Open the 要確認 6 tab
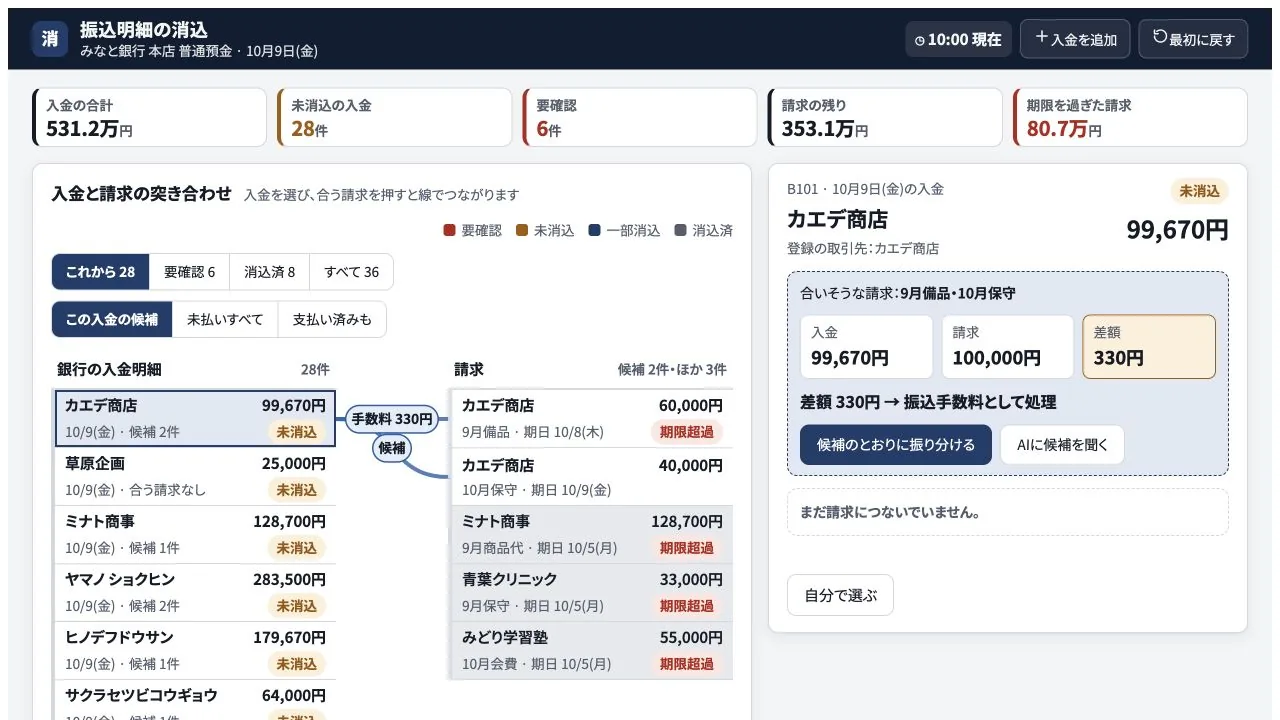The width and height of the screenshot is (1280, 720). pyautogui.click(x=189, y=272)
